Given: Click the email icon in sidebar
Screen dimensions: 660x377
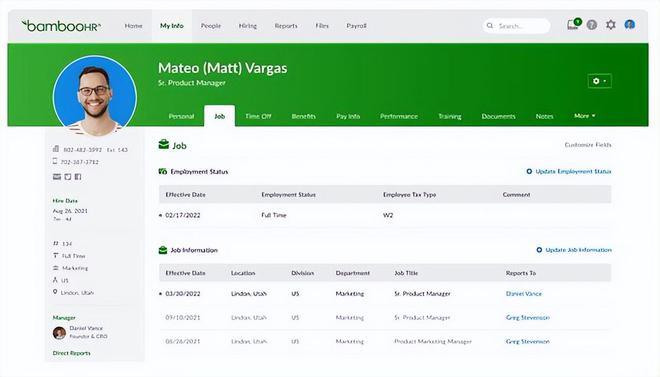Looking at the screenshot, I should 57,177.
